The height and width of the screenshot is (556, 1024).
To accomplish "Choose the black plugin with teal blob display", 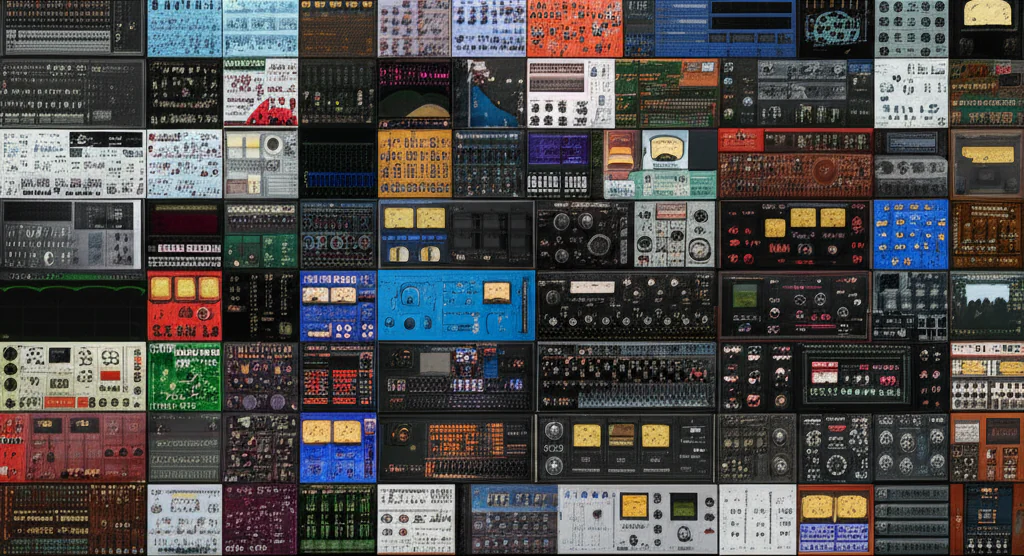I will (835, 28).
